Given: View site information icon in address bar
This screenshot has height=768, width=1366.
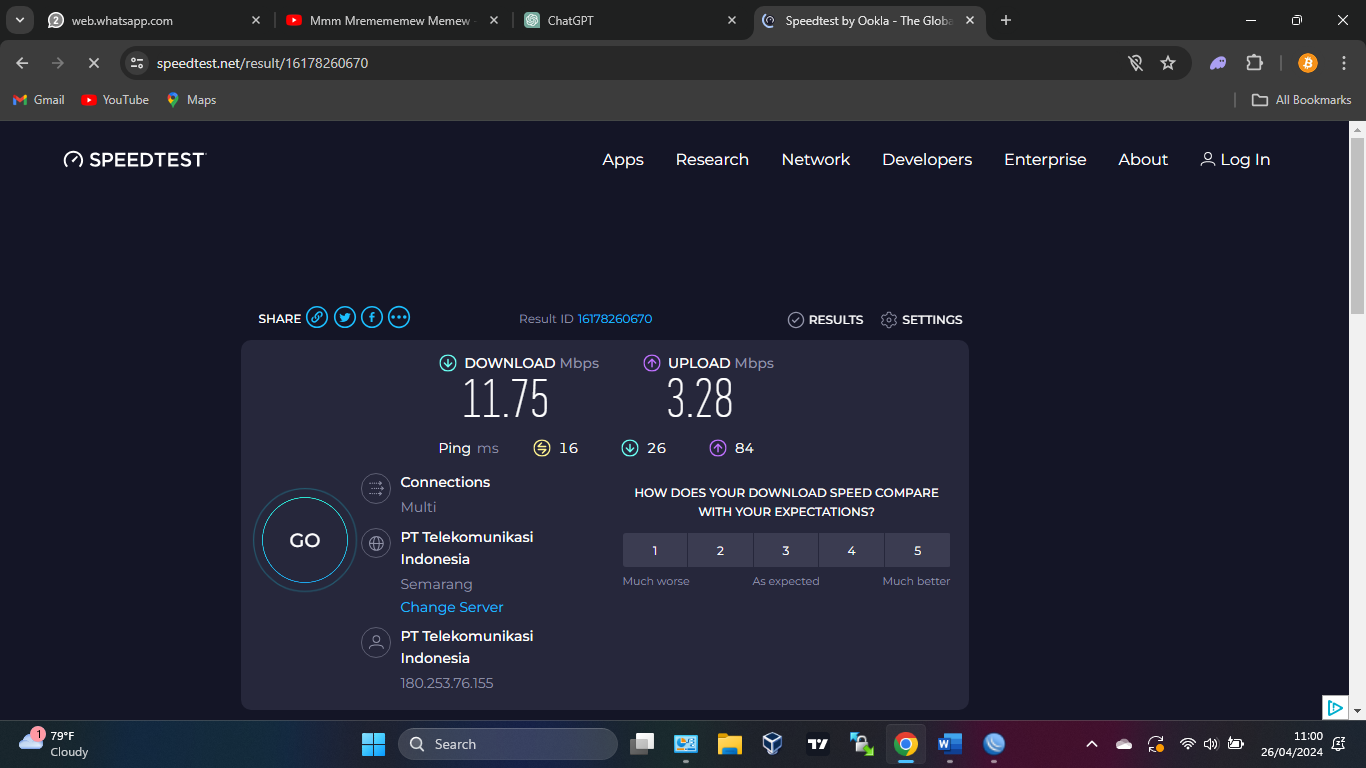Looking at the screenshot, I should click(x=137, y=63).
